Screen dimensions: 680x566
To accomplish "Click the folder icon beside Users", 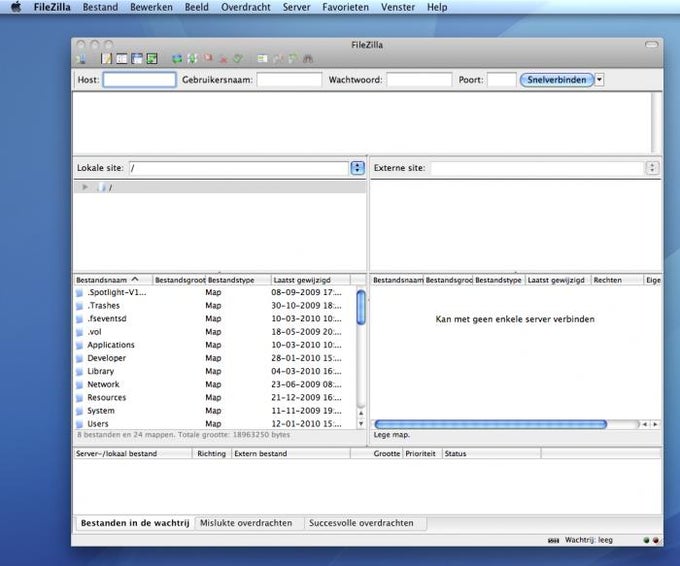I will [79, 424].
